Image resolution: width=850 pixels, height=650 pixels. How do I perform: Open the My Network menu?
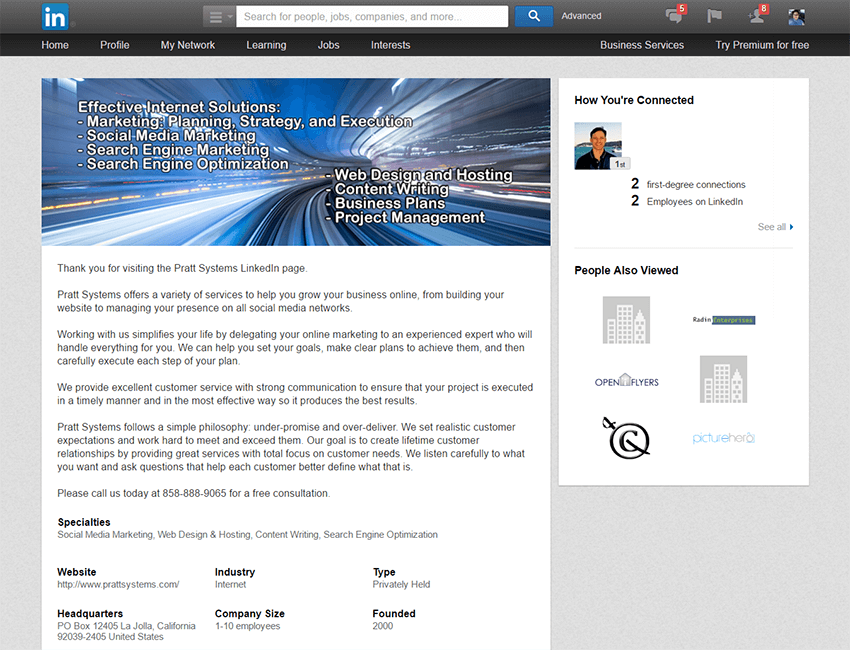[188, 45]
